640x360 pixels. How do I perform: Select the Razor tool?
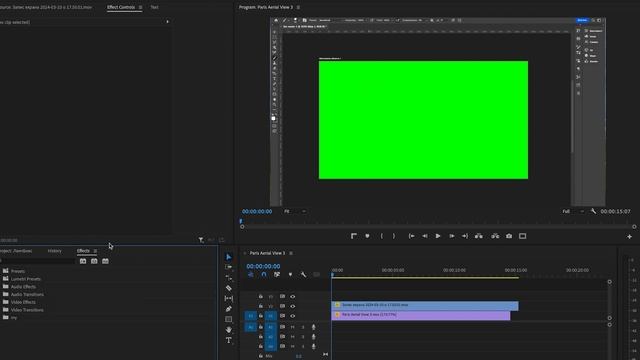tap(229, 288)
